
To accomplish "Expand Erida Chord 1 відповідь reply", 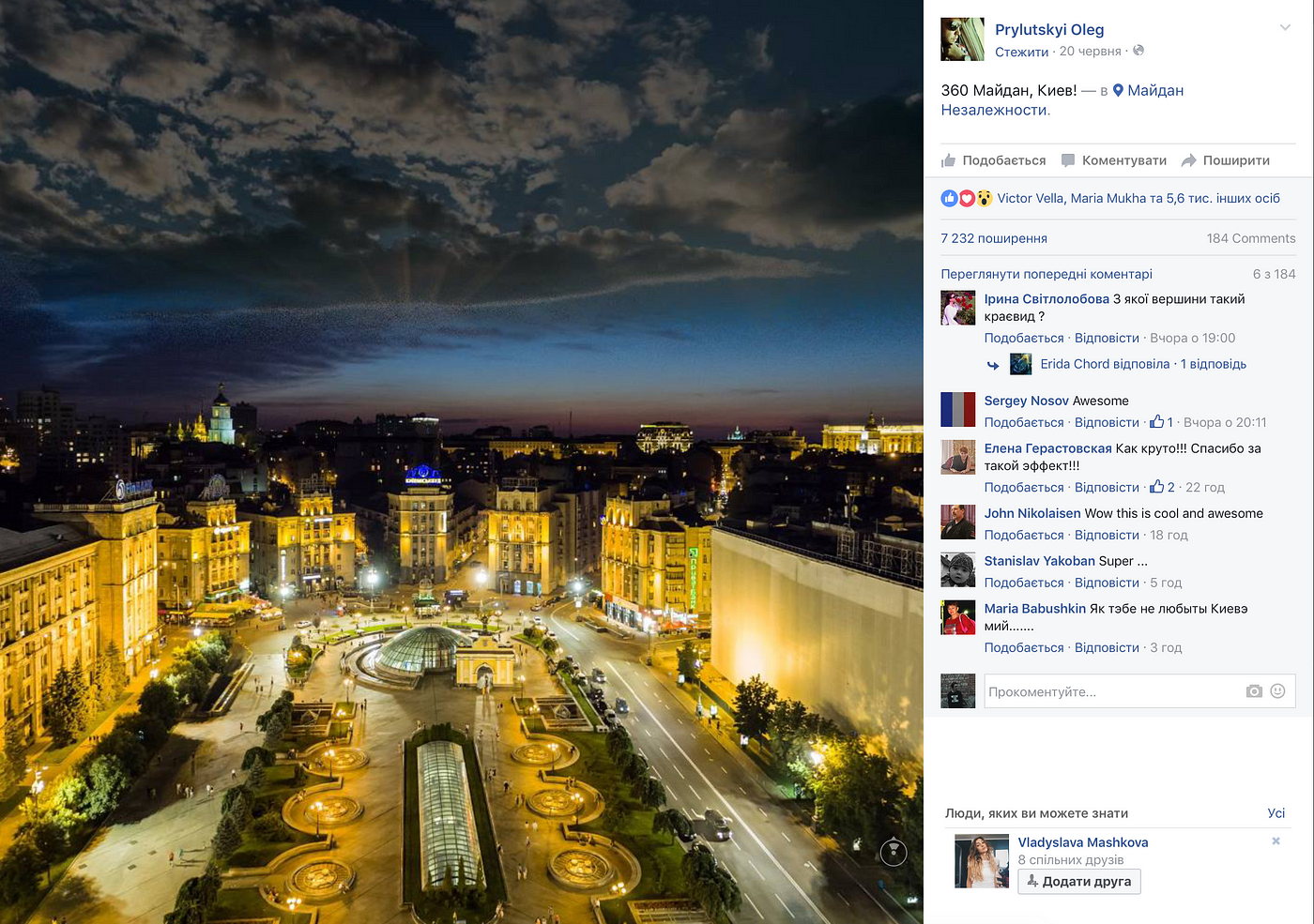I will [x=1143, y=364].
